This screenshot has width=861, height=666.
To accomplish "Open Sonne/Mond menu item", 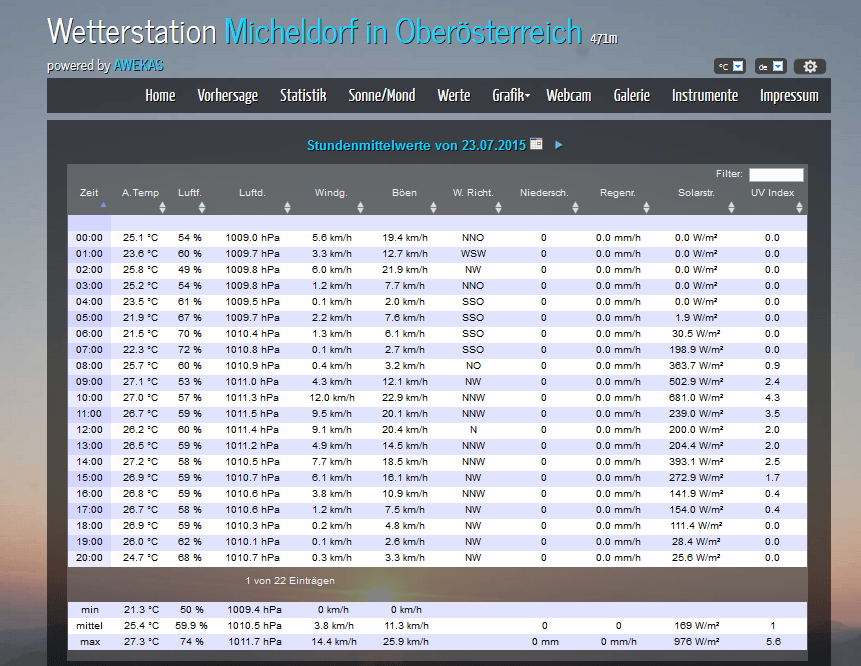I will coord(382,96).
